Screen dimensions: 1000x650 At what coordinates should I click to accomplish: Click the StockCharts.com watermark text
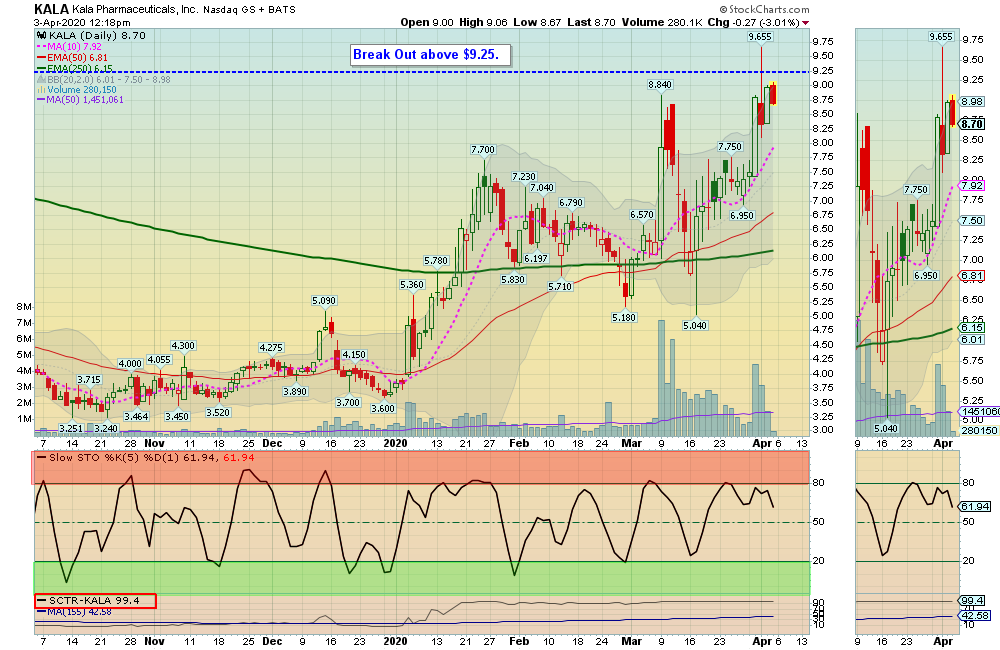(765, 10)
